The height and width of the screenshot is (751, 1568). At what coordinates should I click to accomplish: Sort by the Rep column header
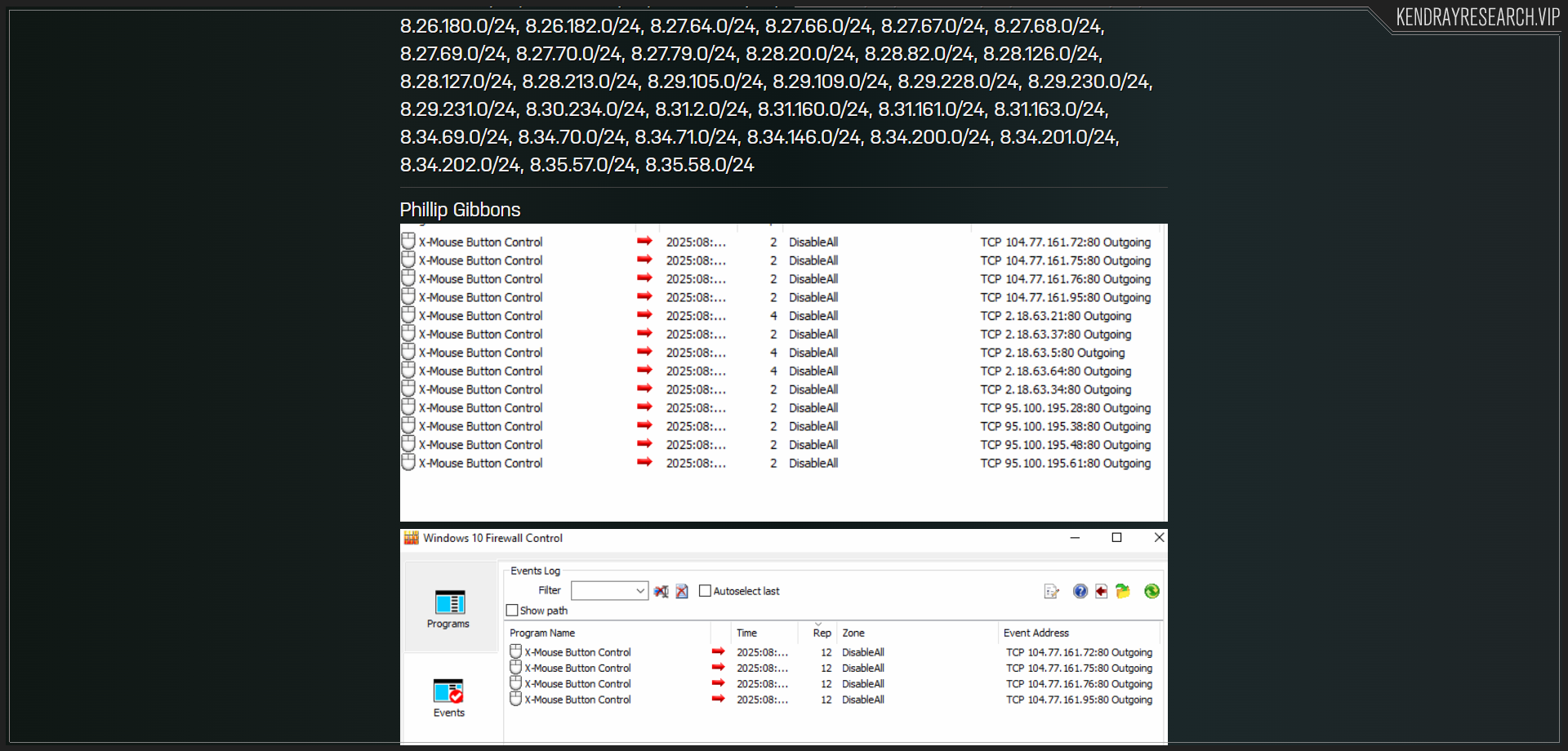click(x=822, y=633)
